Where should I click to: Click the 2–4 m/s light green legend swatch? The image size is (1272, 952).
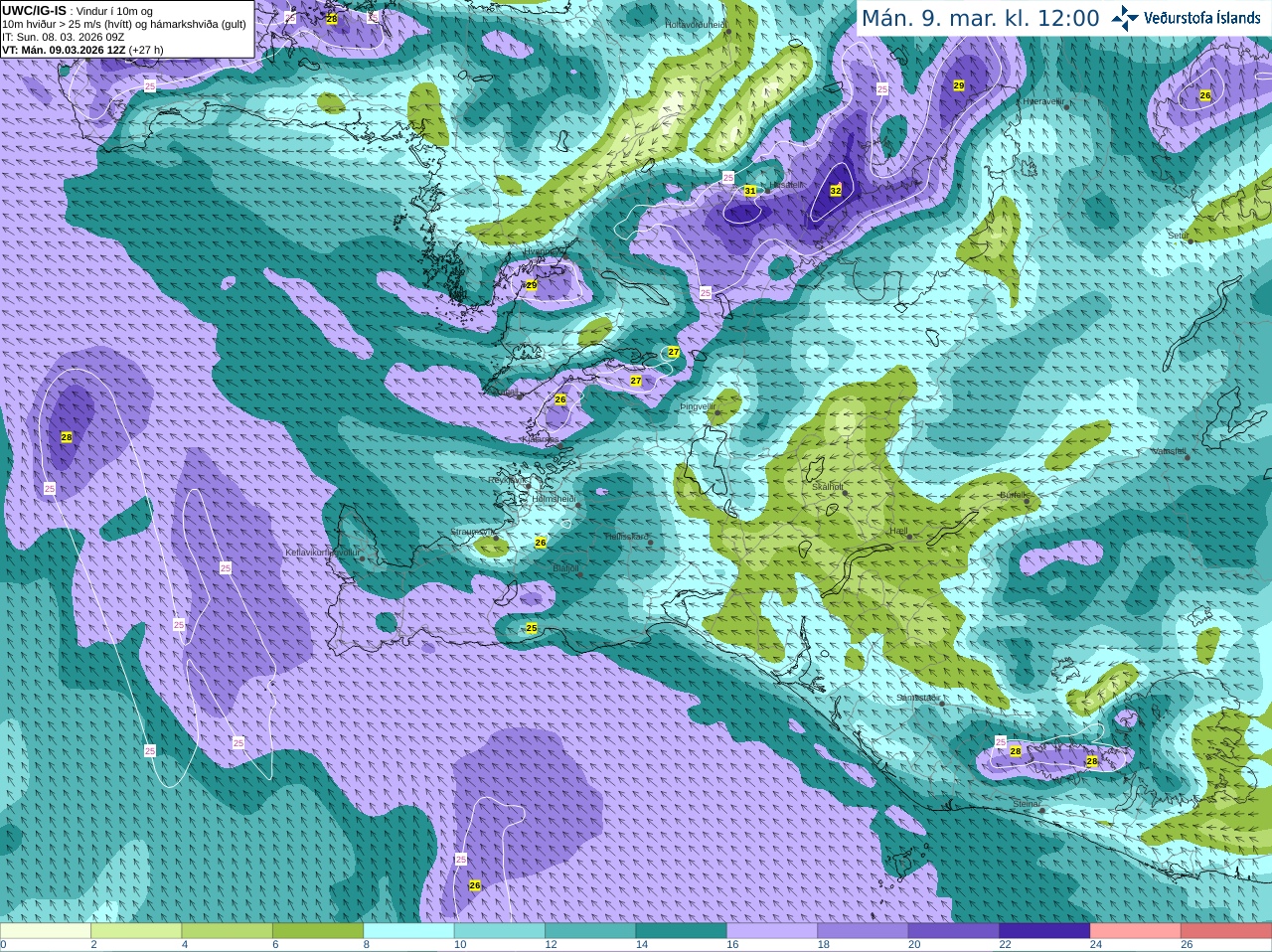click(136, 931)
